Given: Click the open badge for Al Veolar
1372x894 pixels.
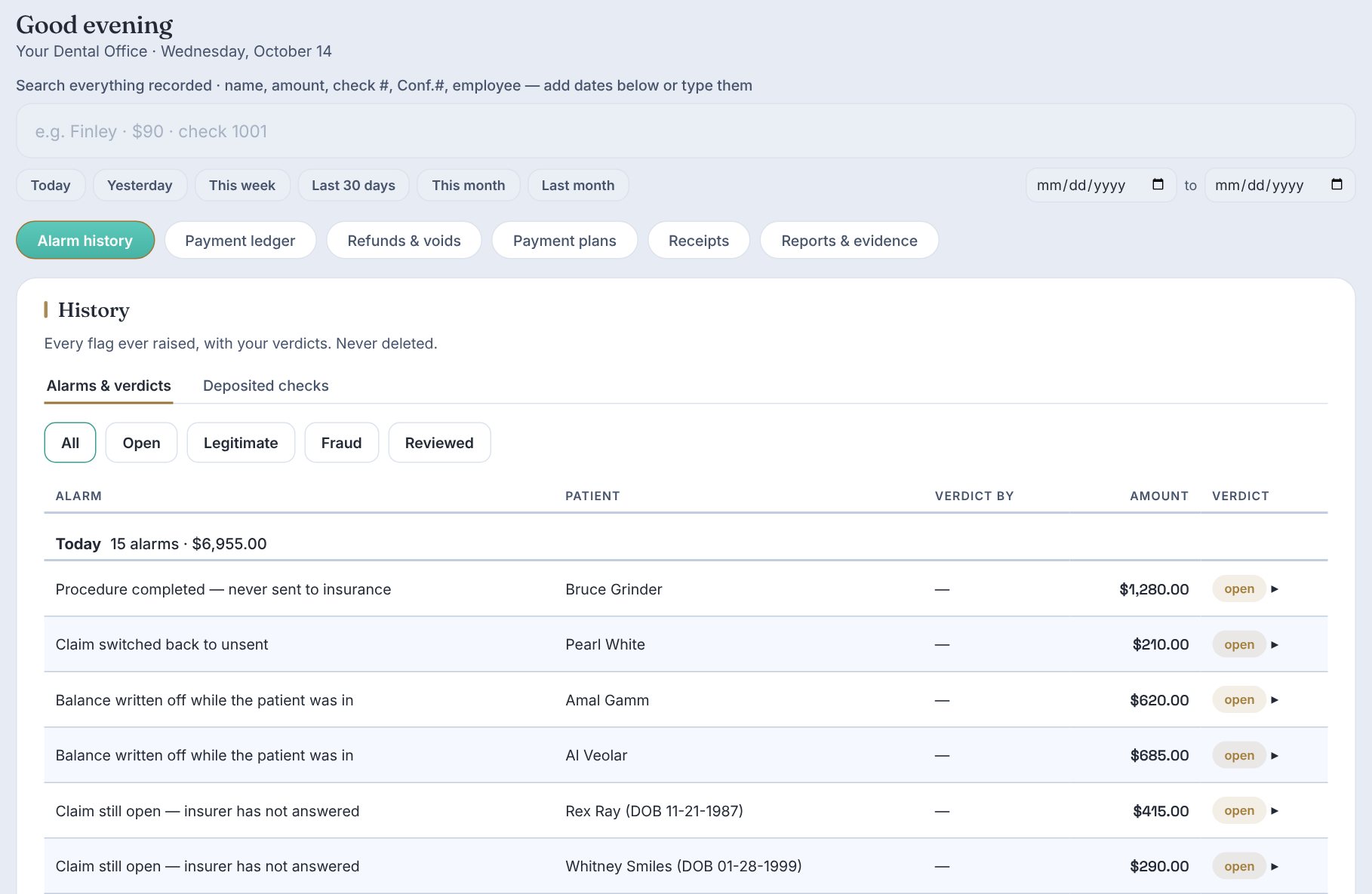Looking at the screenshot, I should click(x=1239, y=756).
